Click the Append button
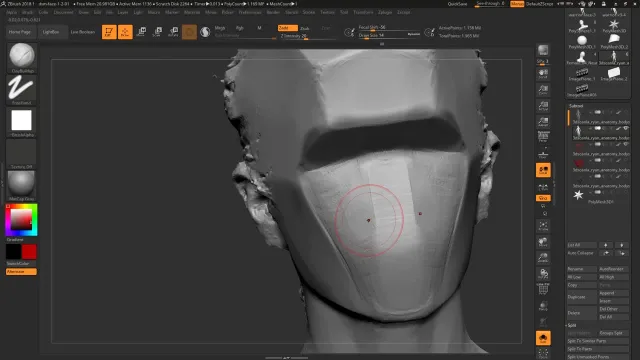Image resolution: width=640 pixels, height=360 pixels. pyautogui.click(x=613, y=293)
